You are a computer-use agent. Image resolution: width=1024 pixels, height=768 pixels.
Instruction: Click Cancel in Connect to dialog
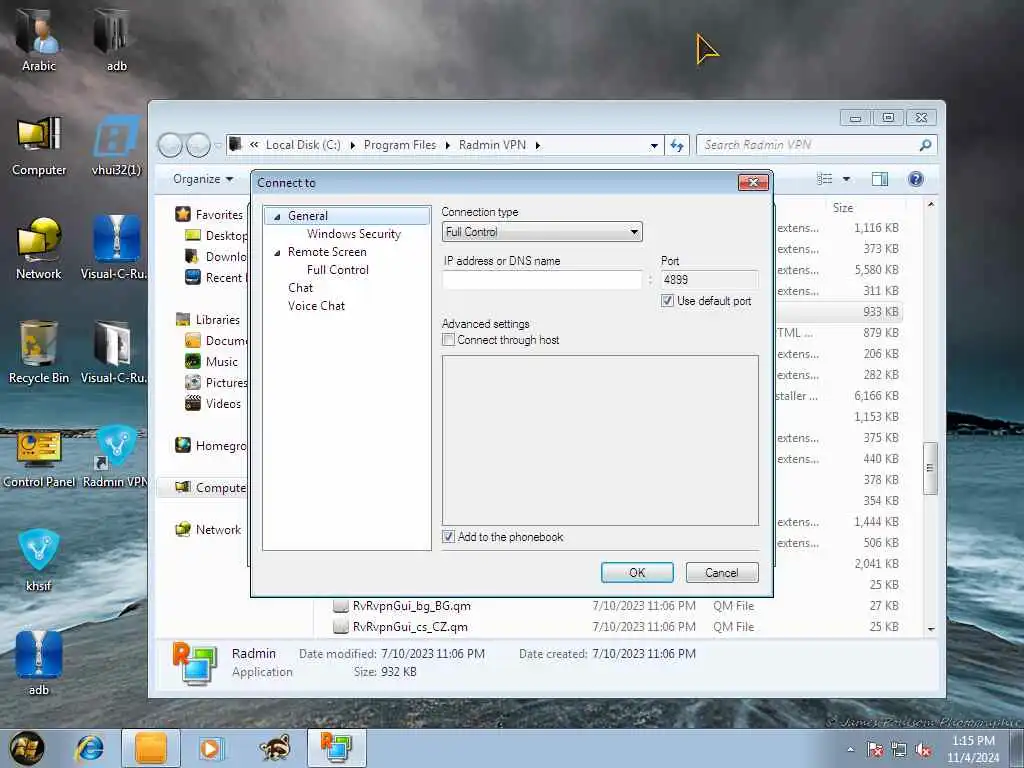[722, 573]
